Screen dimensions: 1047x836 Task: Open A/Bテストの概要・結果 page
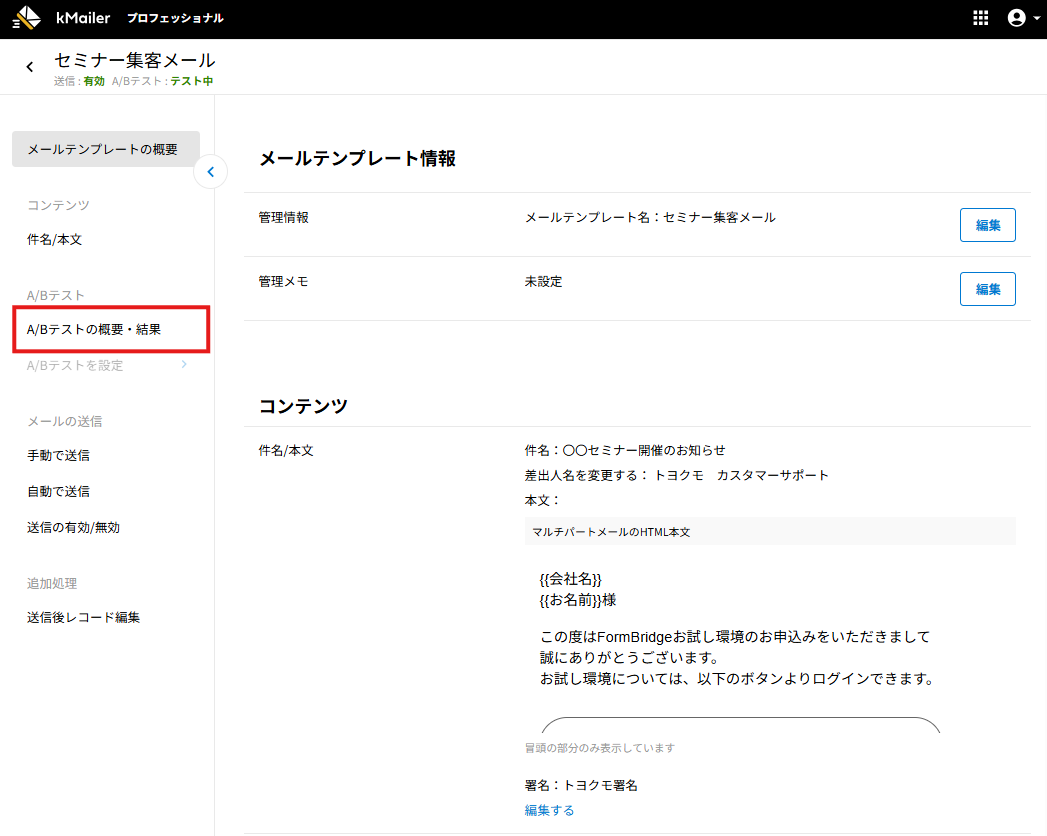[x=94, y=330]
